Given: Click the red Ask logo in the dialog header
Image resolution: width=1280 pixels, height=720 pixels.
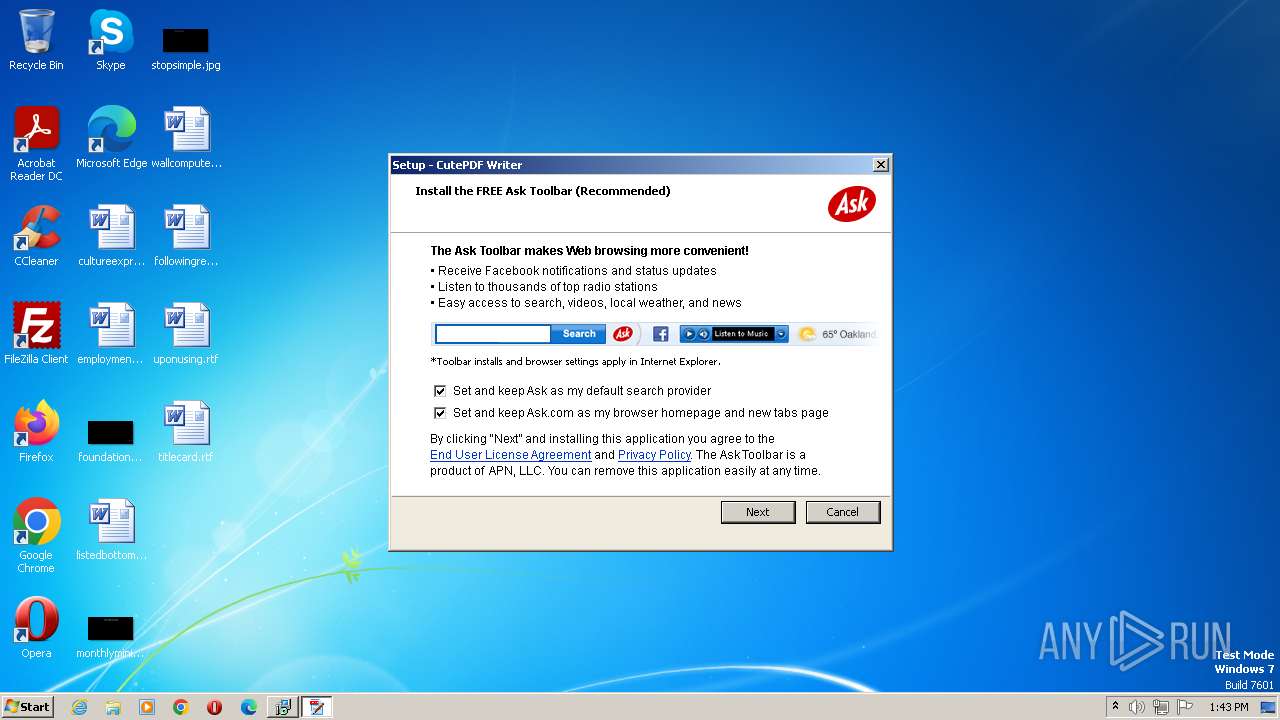Looking at the screenshot, I should coord(852,204).
